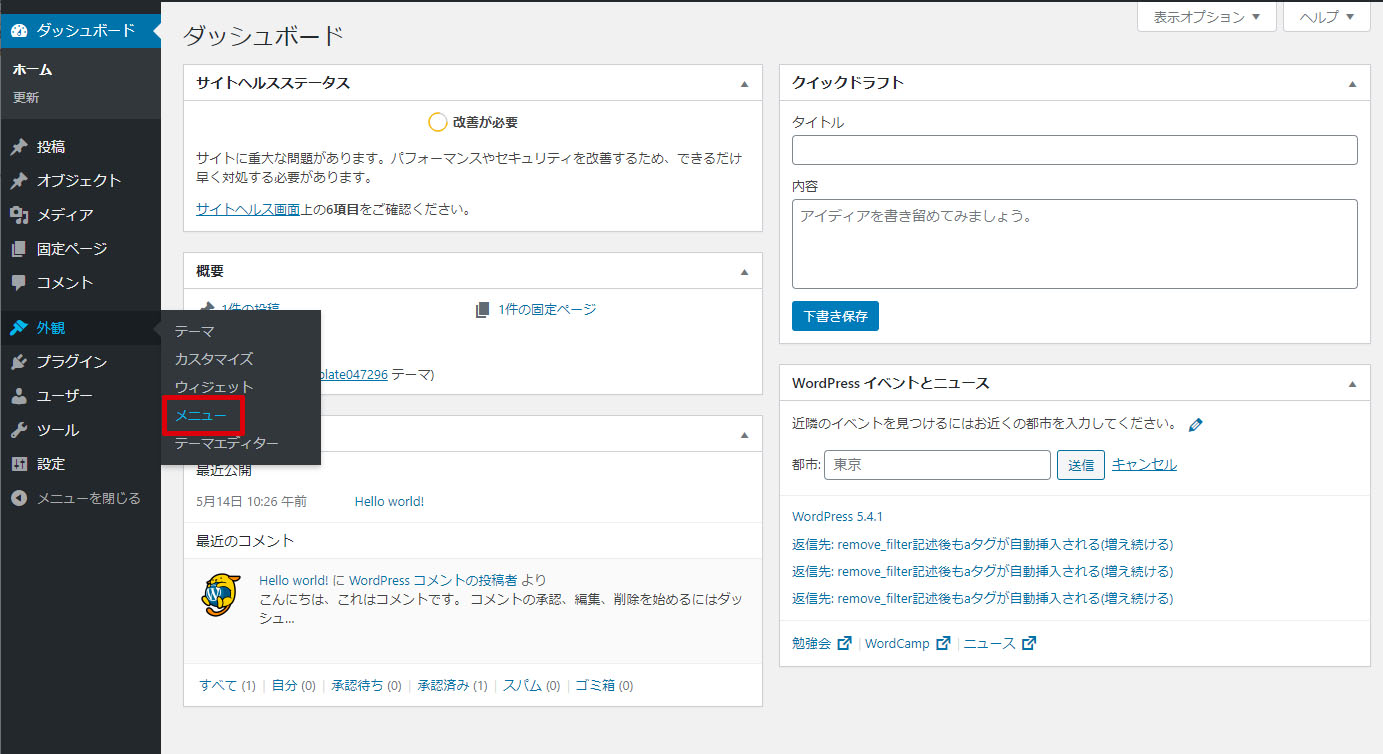Click the collapse arrow icon beside メニューを閉じる

[x=19, y=498]
